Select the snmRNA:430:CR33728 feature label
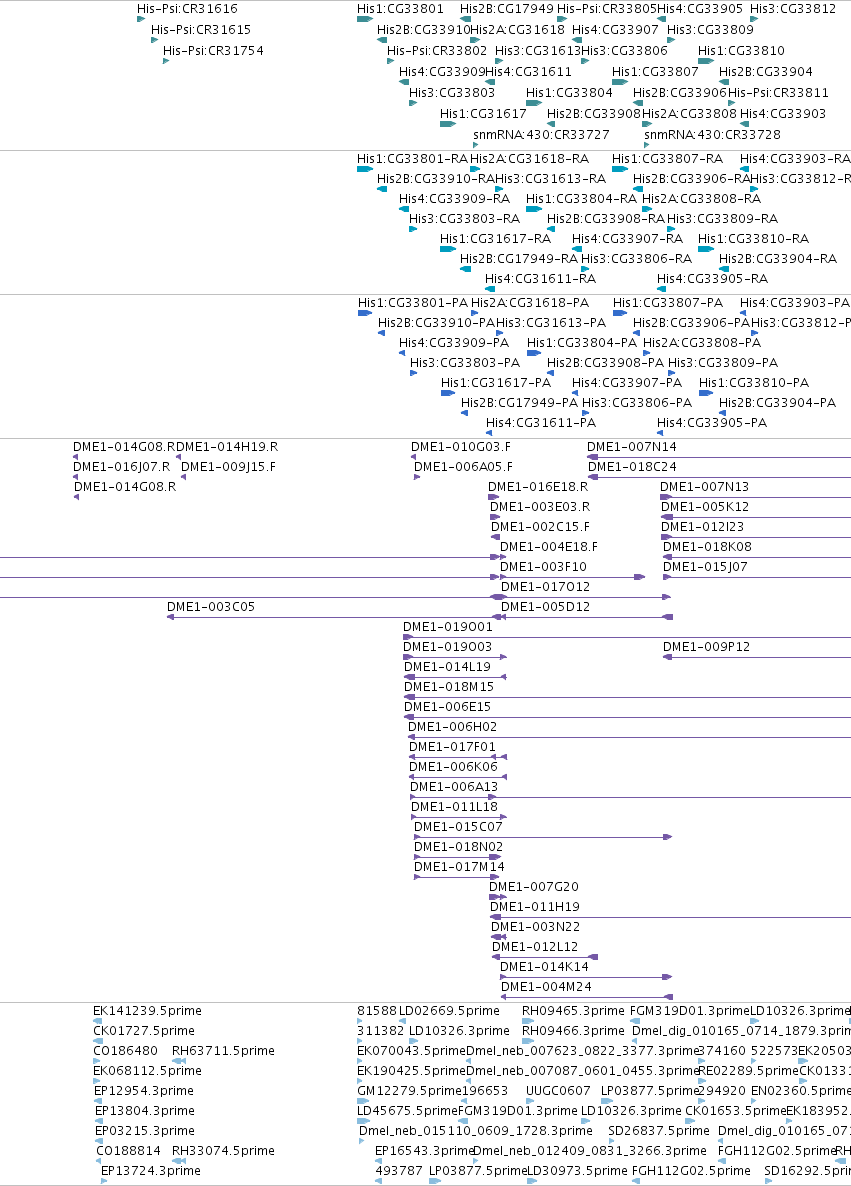The width and height of the screenshot is (851, 1186). click(712, 135)
